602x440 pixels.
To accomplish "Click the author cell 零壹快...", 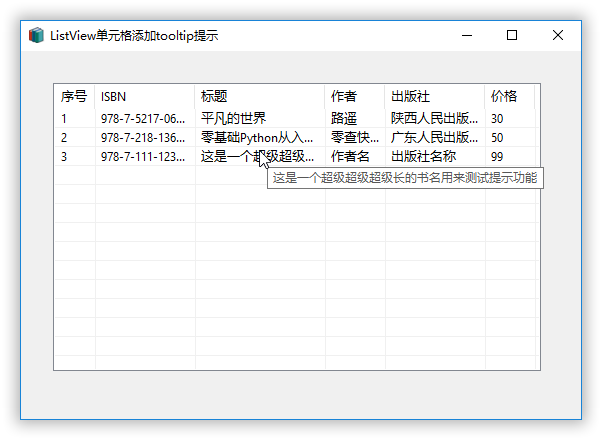I will tap(354, 138).
